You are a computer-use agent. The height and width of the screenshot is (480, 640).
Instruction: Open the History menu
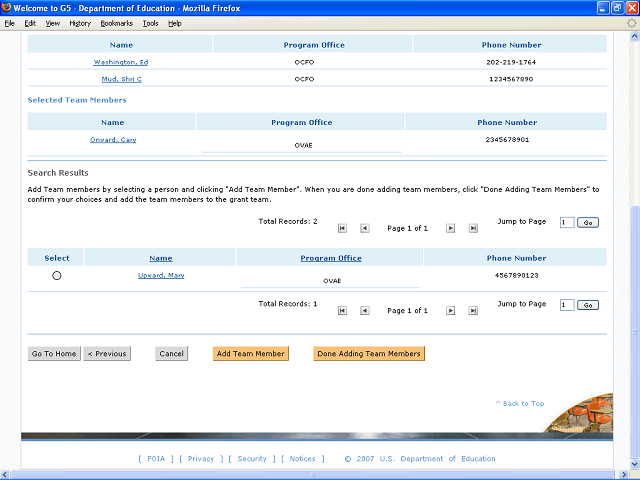point(80,22)
